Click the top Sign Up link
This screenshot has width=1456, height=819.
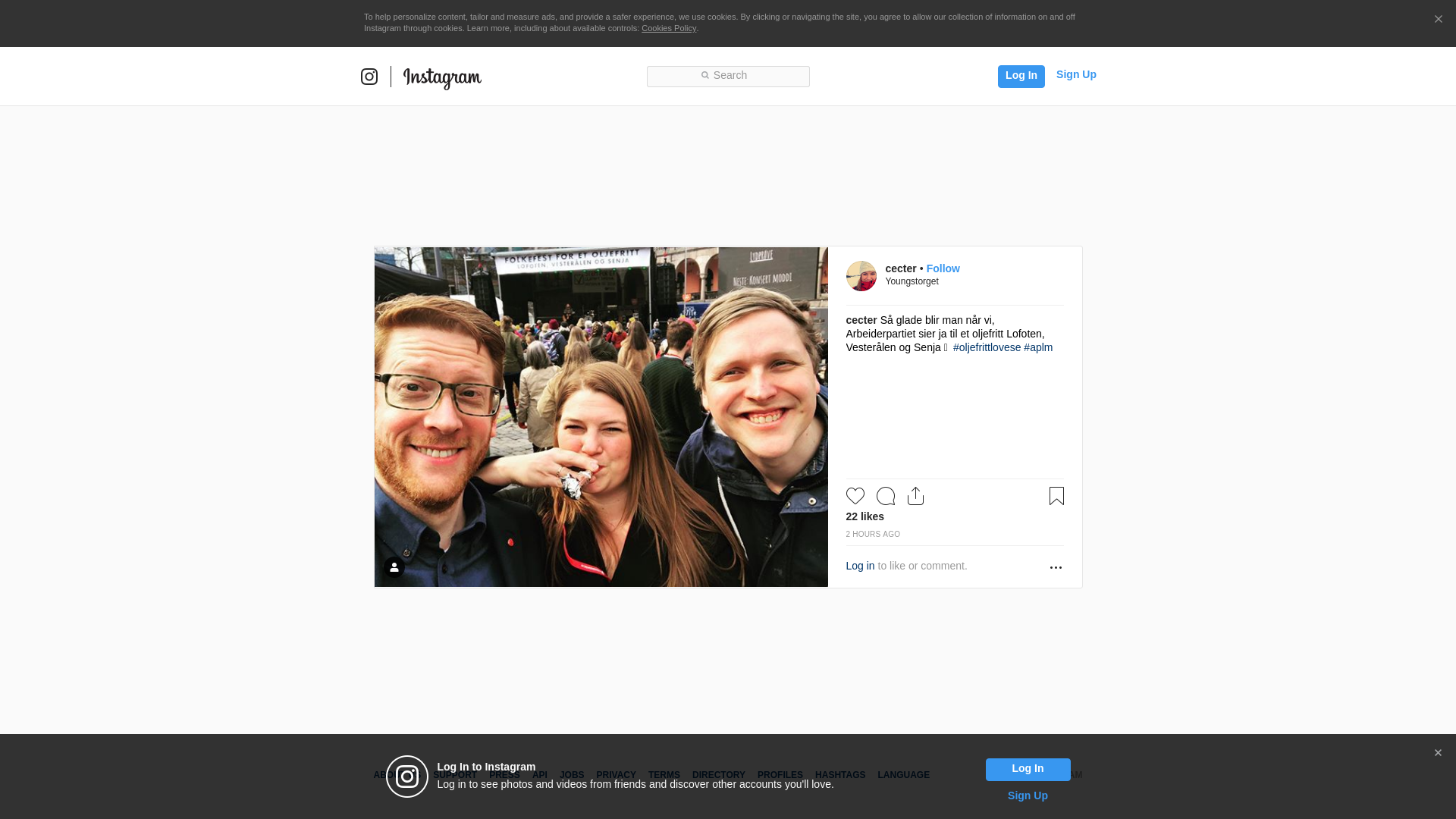[1075, 74]
